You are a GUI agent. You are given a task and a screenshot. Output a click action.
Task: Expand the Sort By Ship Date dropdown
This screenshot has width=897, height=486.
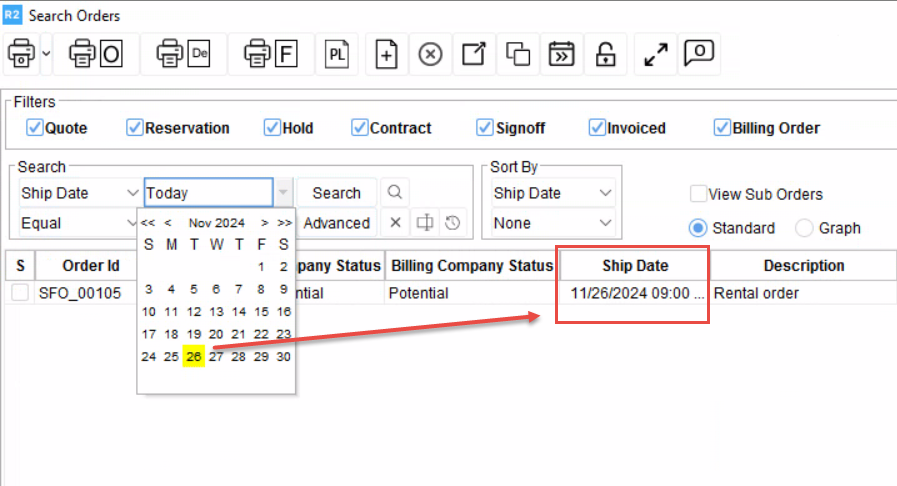553,193
